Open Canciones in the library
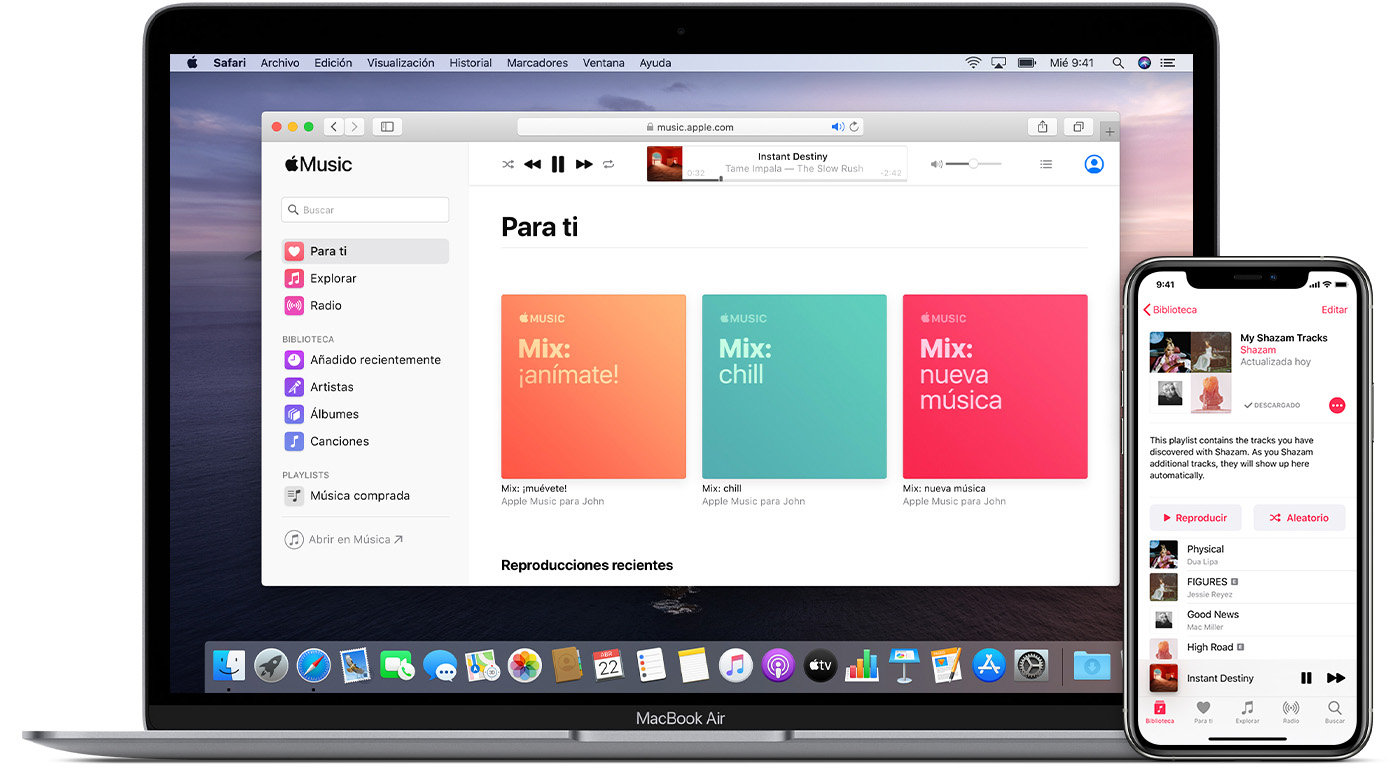The width and height of the screenshot is (1400, 768). 365,440
